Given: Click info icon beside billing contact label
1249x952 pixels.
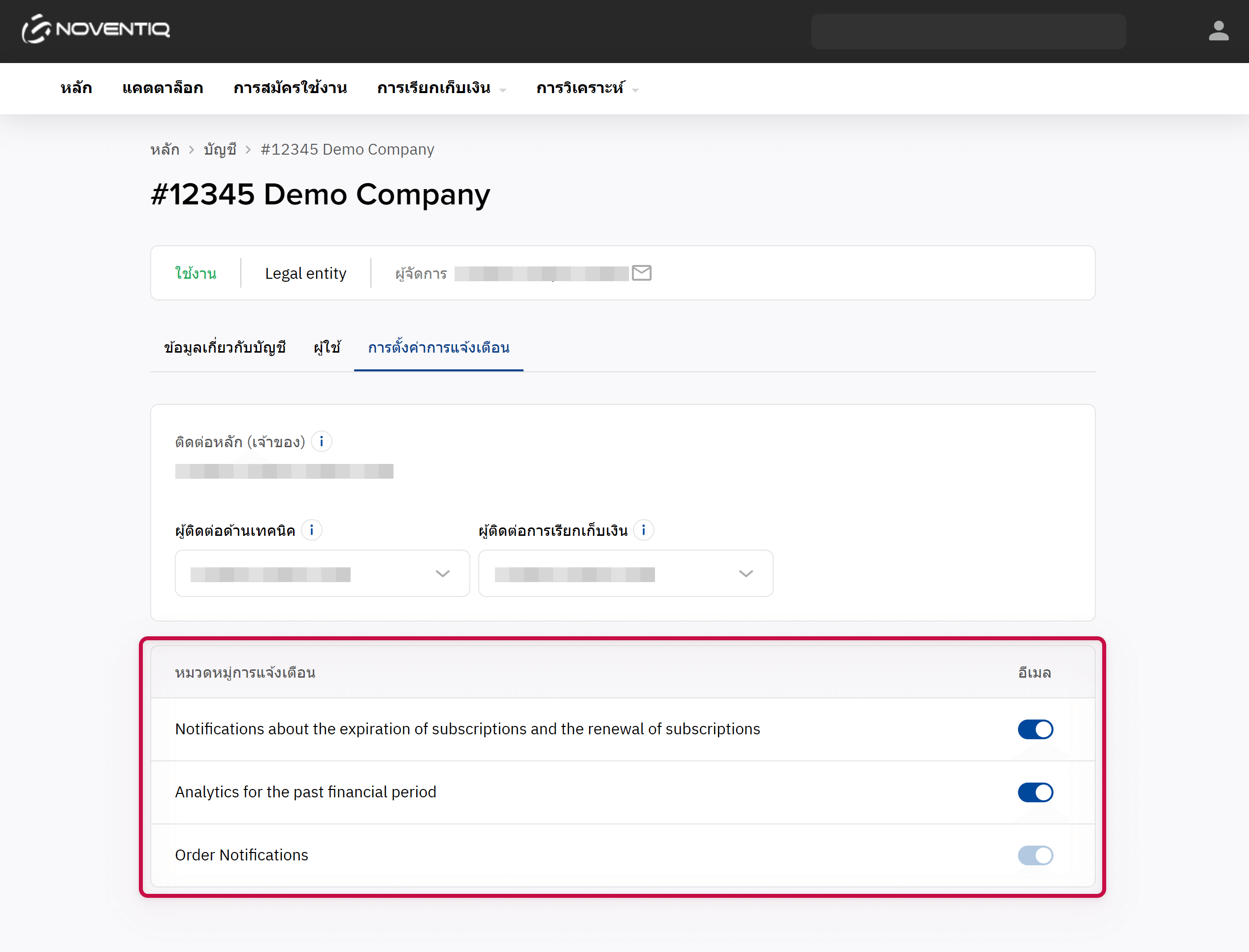Looking at the screenshot, I should (643, 530).
